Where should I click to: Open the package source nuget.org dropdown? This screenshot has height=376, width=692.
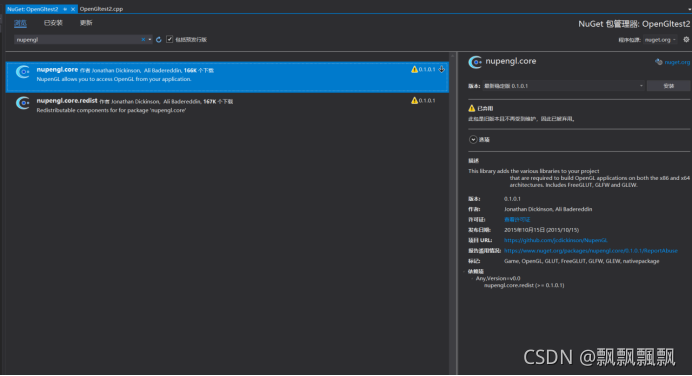tap(660, 40)
